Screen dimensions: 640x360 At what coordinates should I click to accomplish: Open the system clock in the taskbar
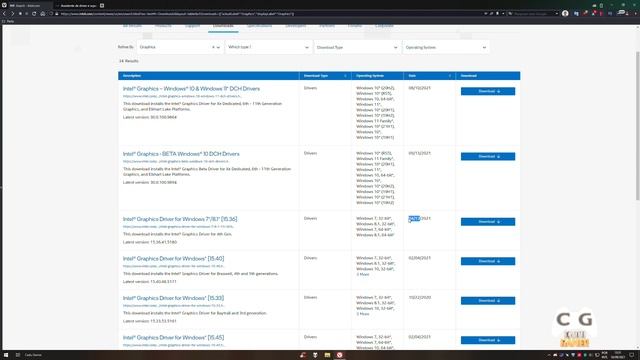(x=618, y=355)
